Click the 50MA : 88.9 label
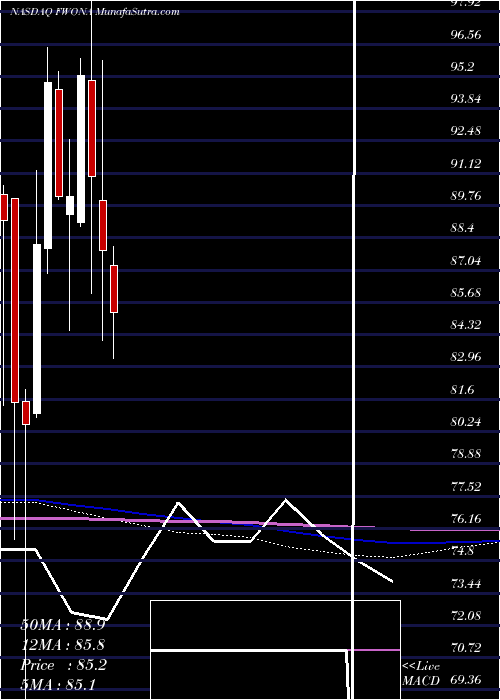Image resolution: width=500 pixels, height=700 pixels. point(63,625)
